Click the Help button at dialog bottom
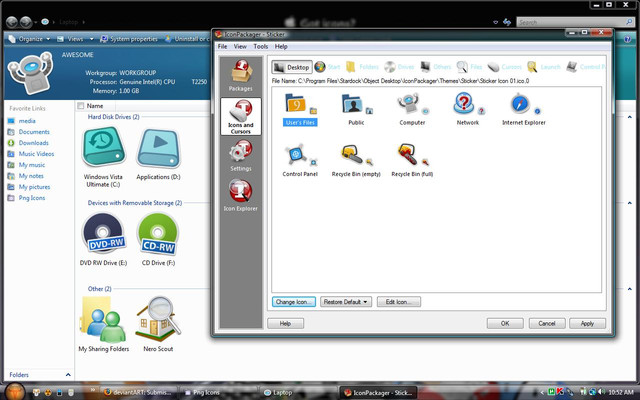The image size is (640, 400). click(x=285, y=323)
